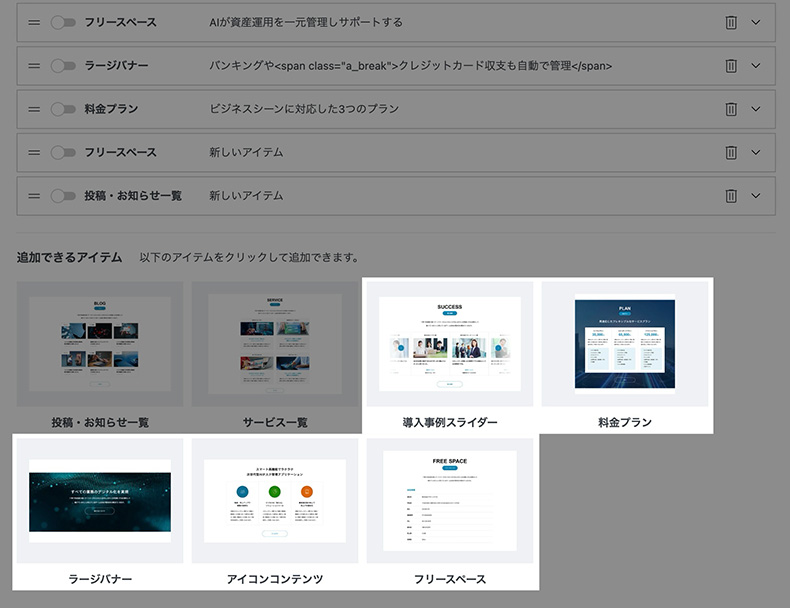This screenshot has height=608, width=790.
Task: Toggle the ラージバナー row switch
Action: pyautogui.click(x=63, y=66)
